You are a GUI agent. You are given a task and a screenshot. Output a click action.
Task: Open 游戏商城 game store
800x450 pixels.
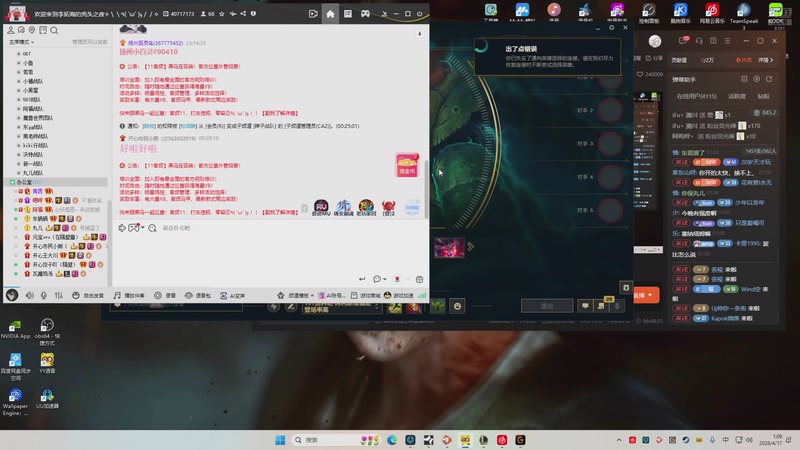coord(365,295)
